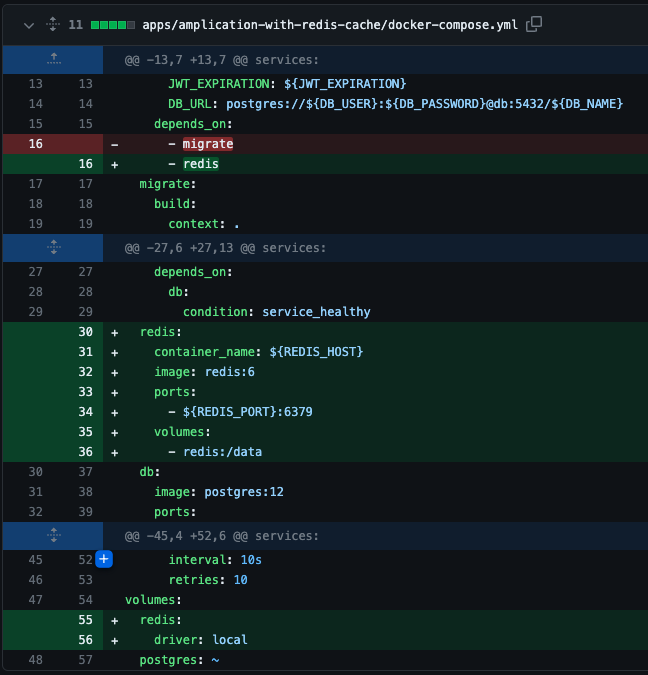Click hunk header @@ -27,6 +27,13 @@ services

(x=225, y=248)
